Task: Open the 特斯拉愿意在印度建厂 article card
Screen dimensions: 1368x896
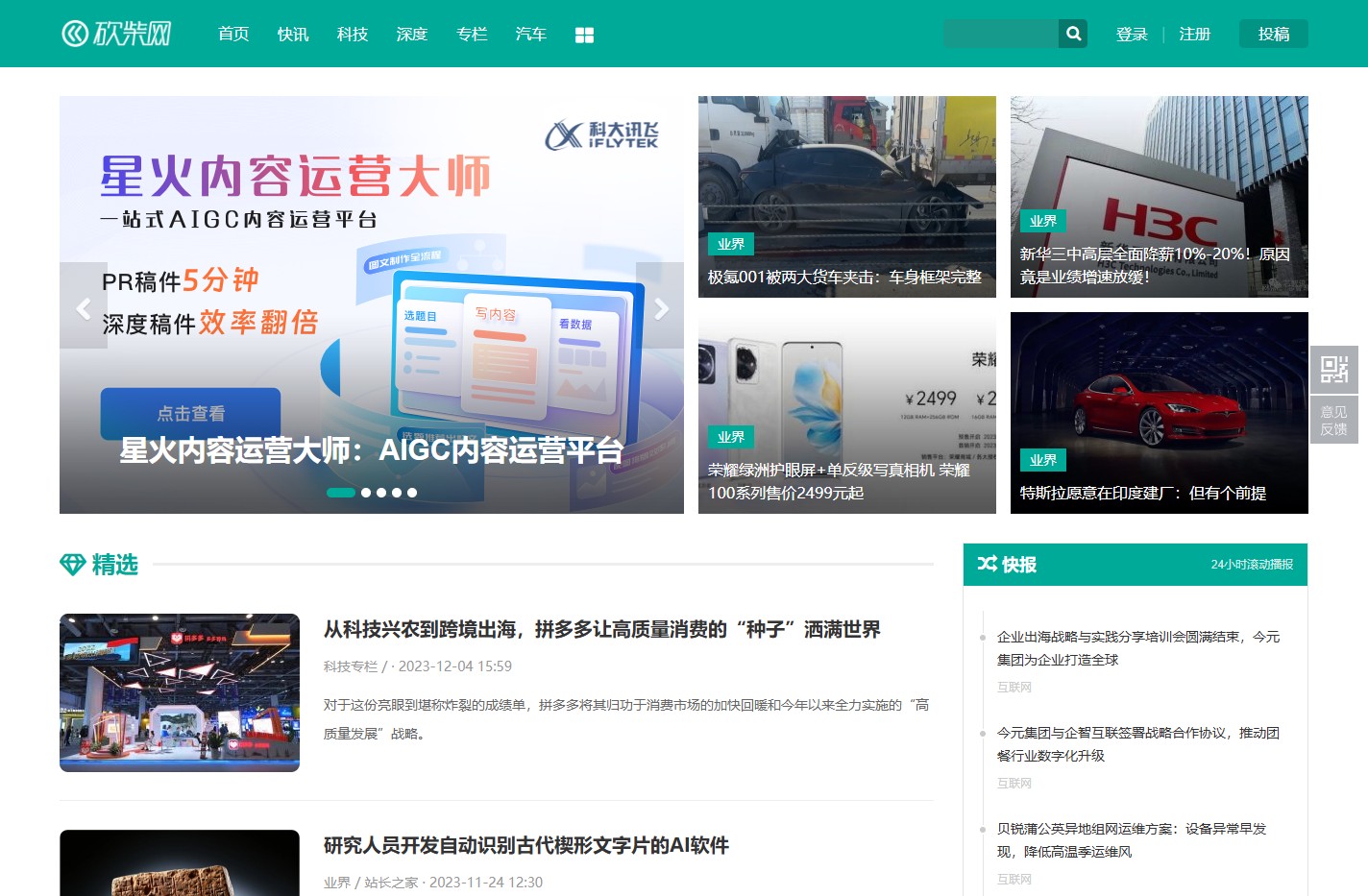Action: point(1160,413)
